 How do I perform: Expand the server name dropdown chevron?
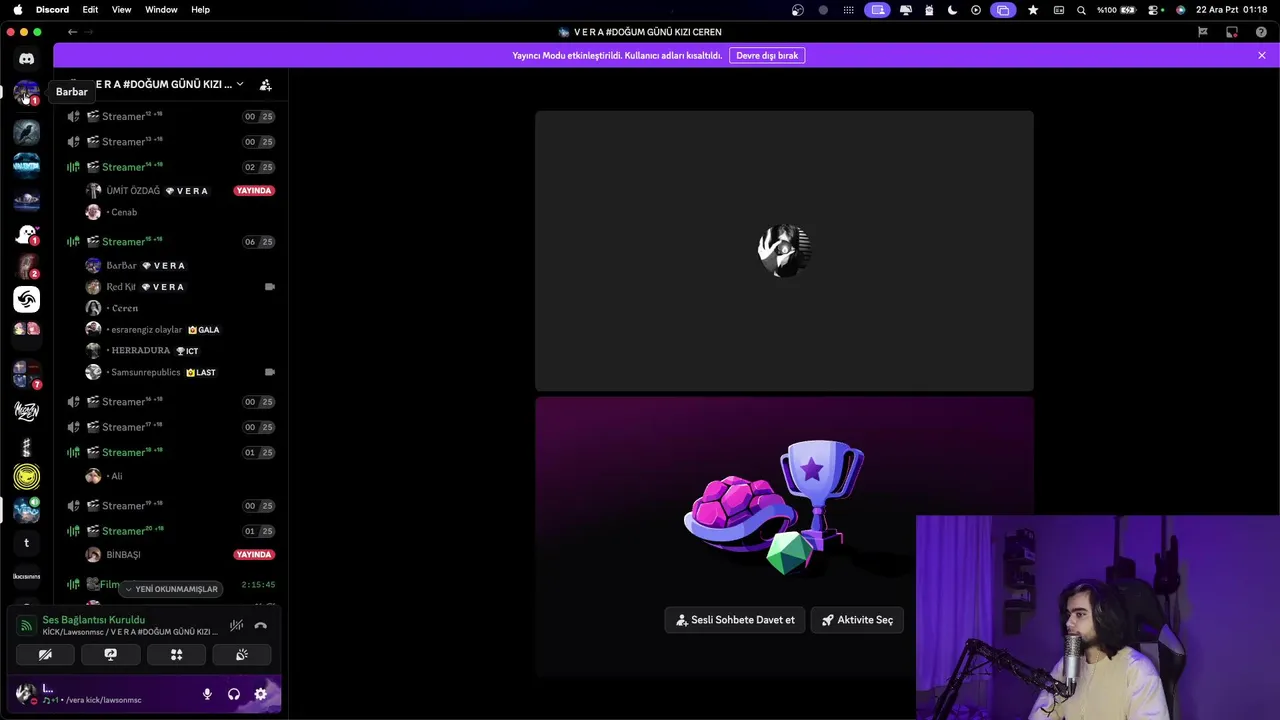[240, 84]
